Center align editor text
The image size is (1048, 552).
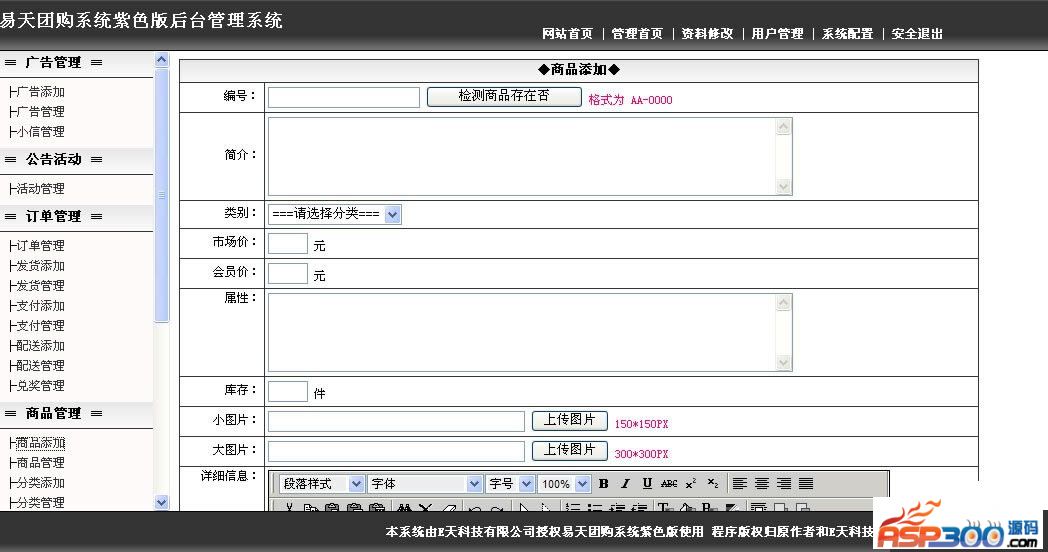coord(761,483)
